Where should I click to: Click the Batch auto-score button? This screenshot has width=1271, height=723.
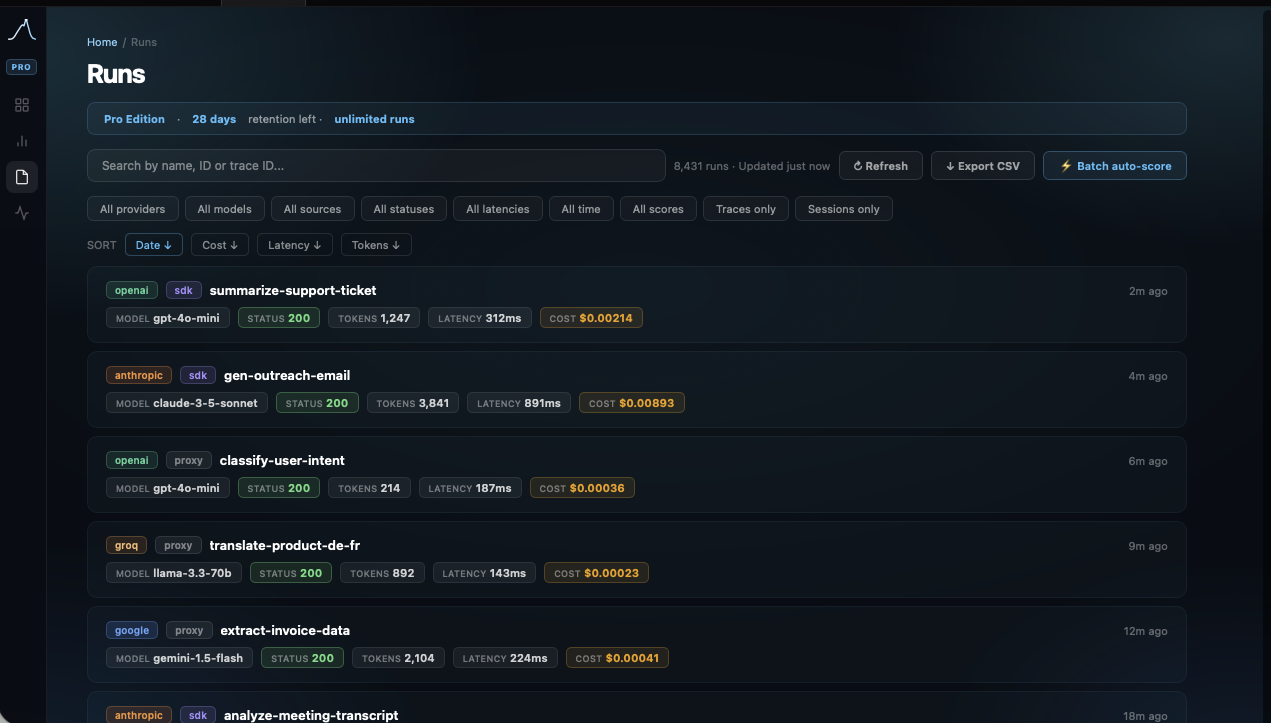pyautogui.click(x=1115, y=166)
